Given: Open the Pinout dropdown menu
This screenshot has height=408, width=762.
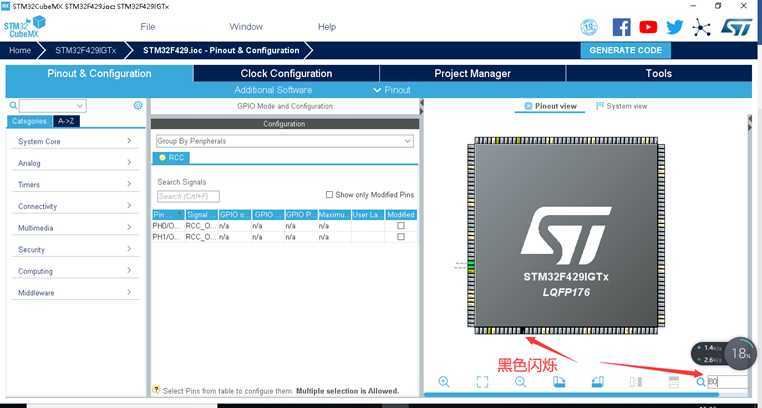Looking at the screenshot, I should 392,90.
